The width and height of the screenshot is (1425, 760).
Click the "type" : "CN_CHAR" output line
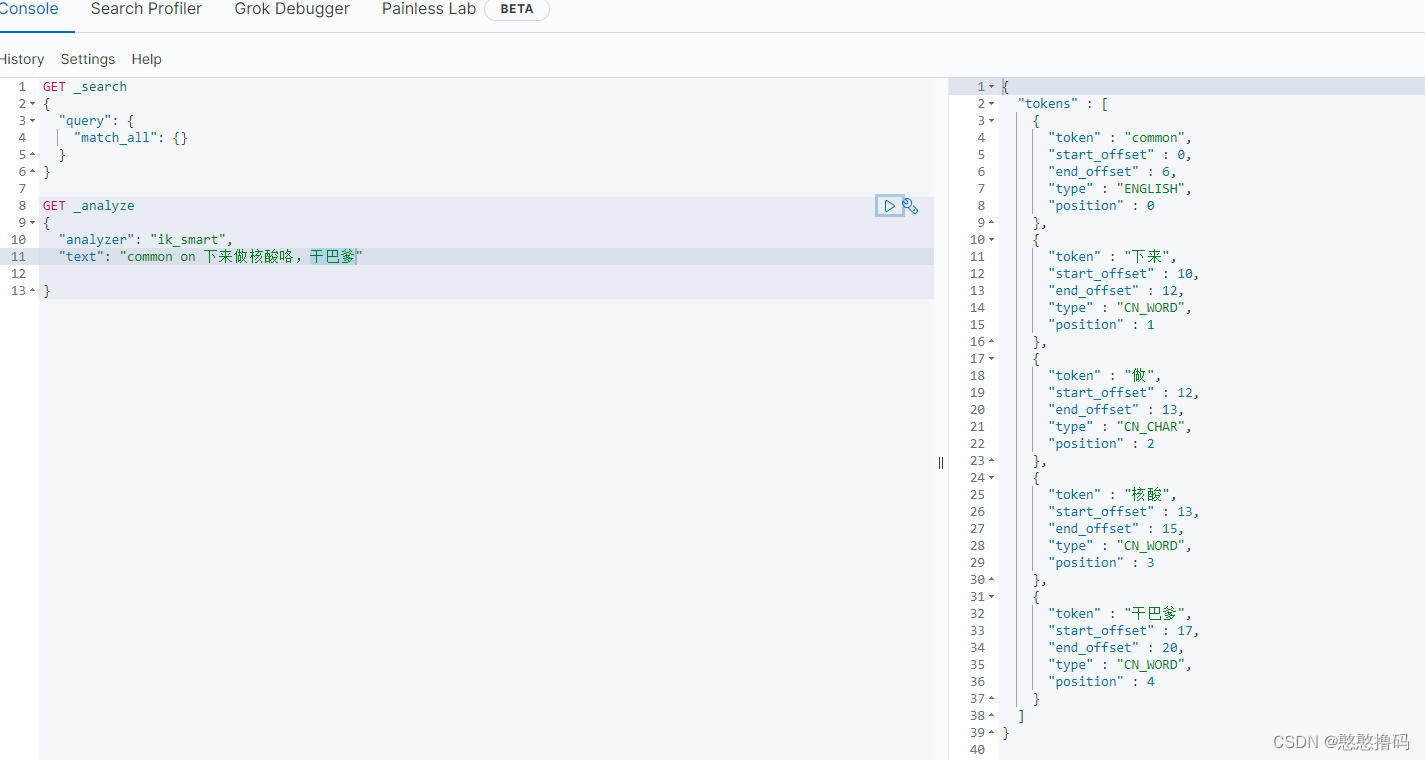point(1120,427)
